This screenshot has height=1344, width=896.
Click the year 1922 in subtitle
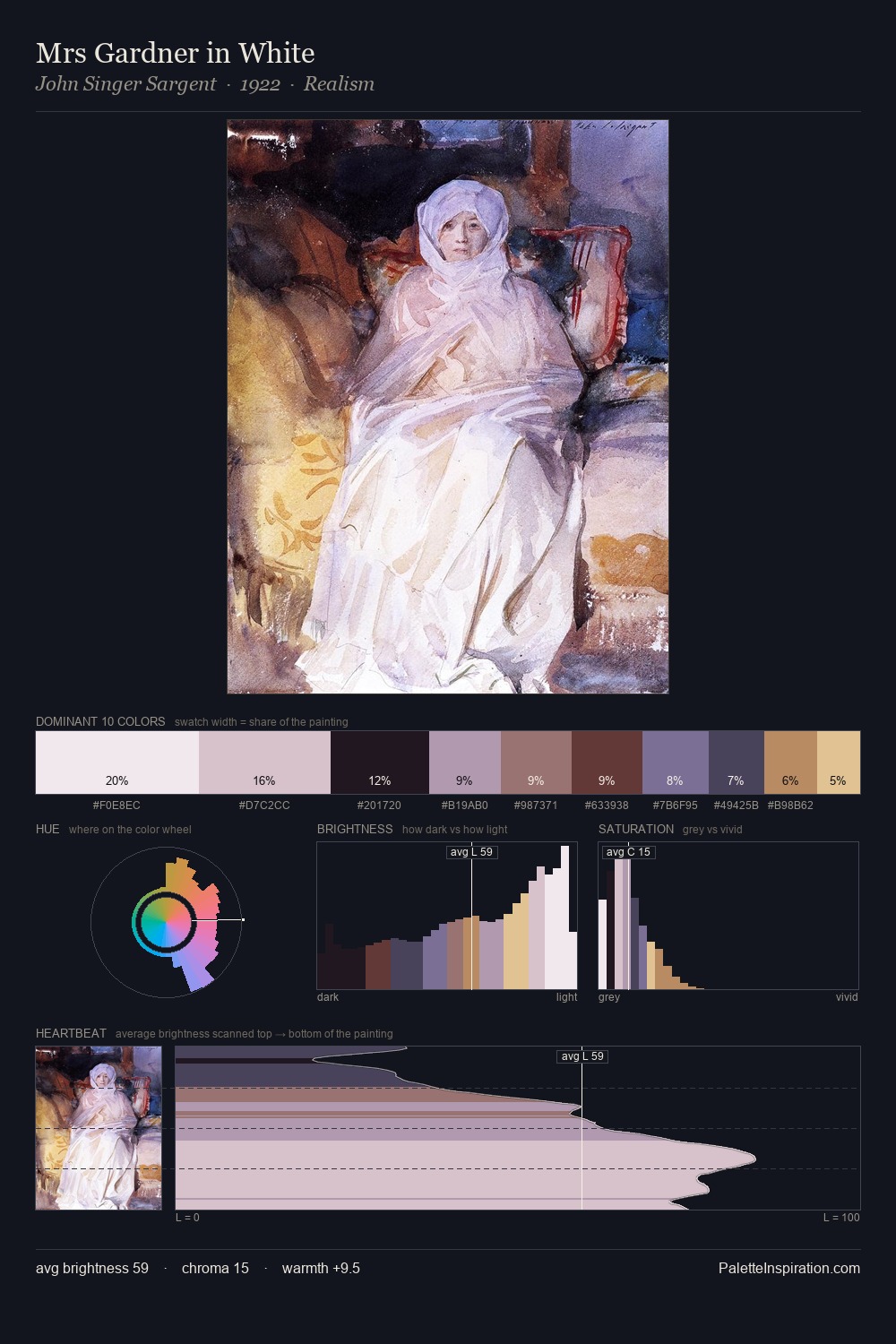click(260, 84)
